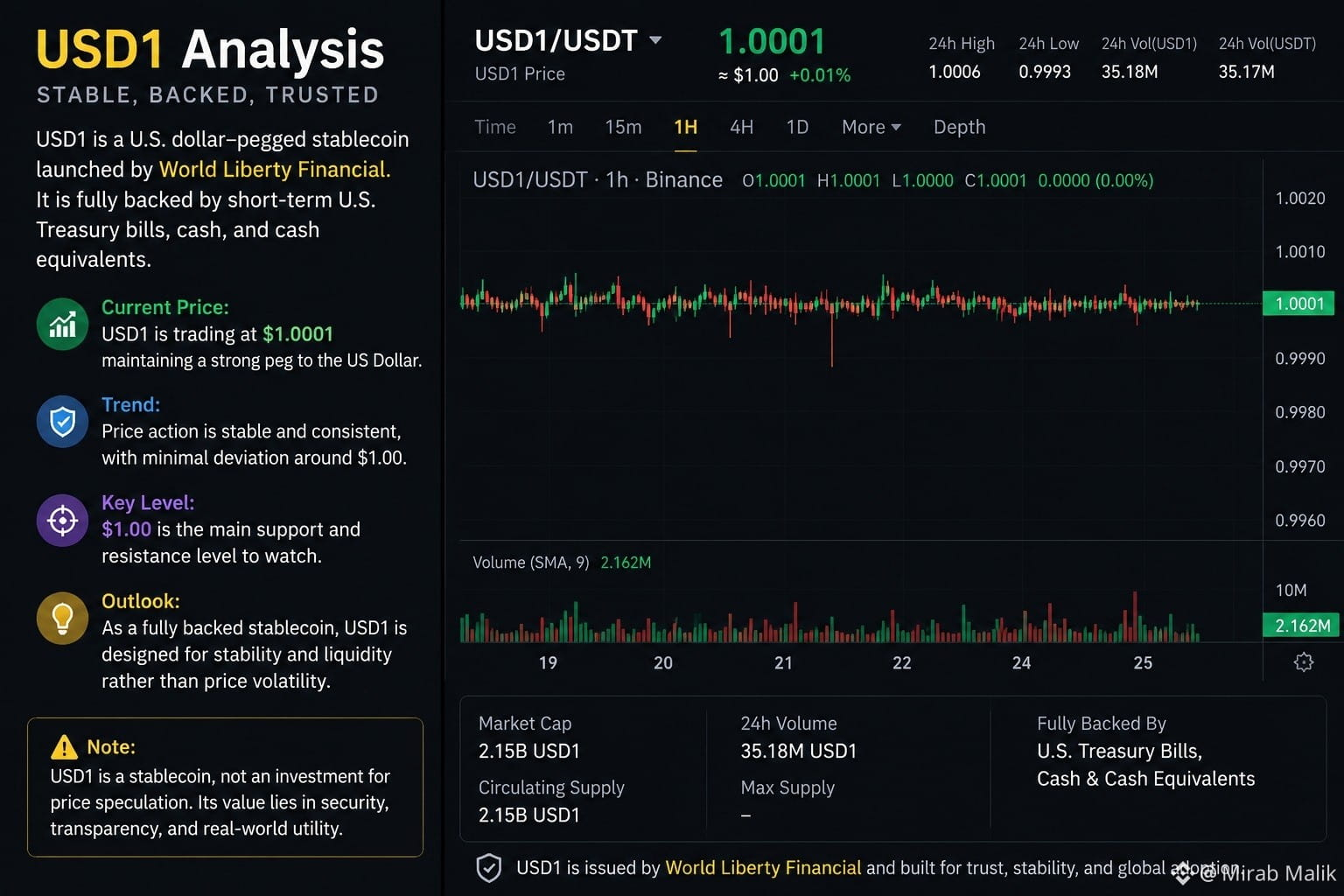Click the Fully Backed By label
Screen dimensions: 1344x896
(x=1102, y=724)
